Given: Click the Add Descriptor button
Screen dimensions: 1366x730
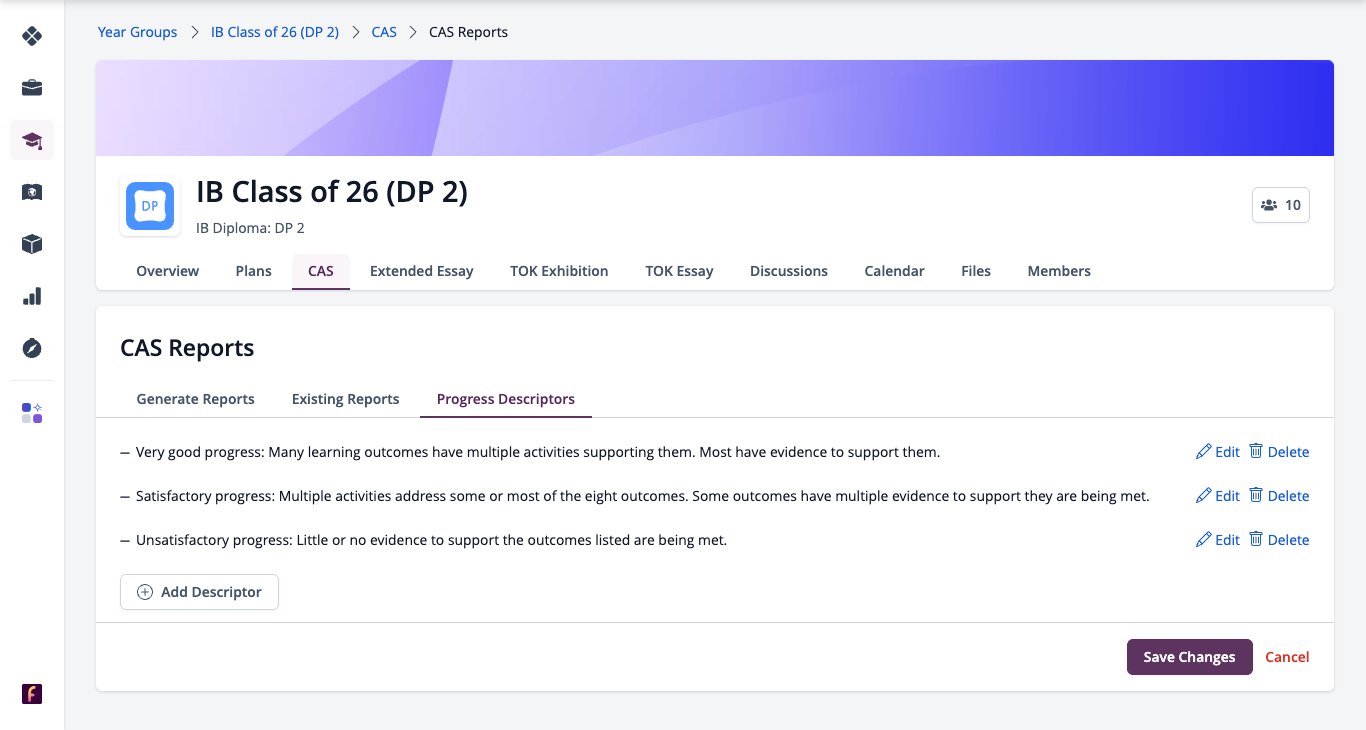Looking at the screenshot, I should [x=199, y=592].
